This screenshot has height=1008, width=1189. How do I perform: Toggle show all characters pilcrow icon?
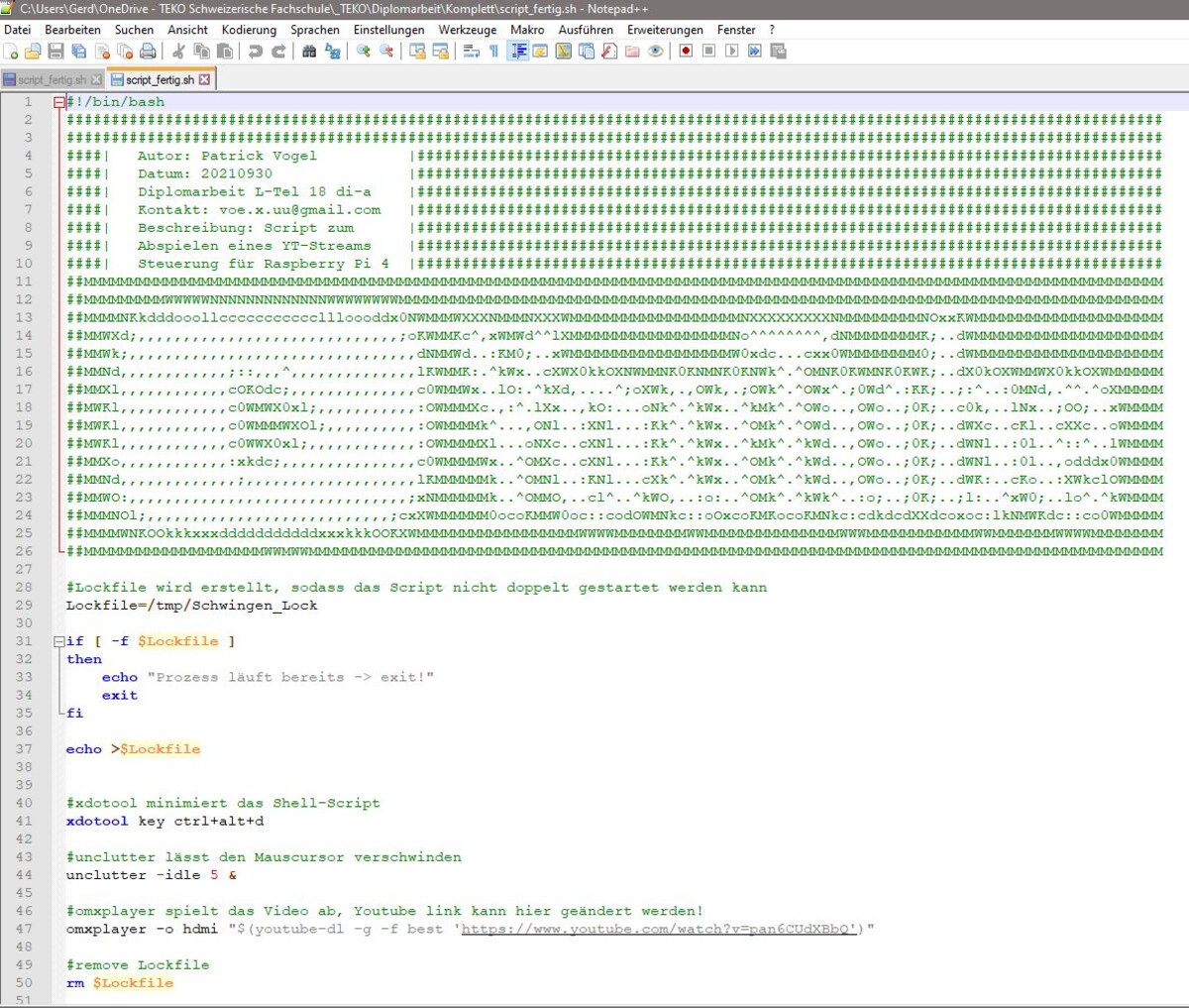pos(493,52)
